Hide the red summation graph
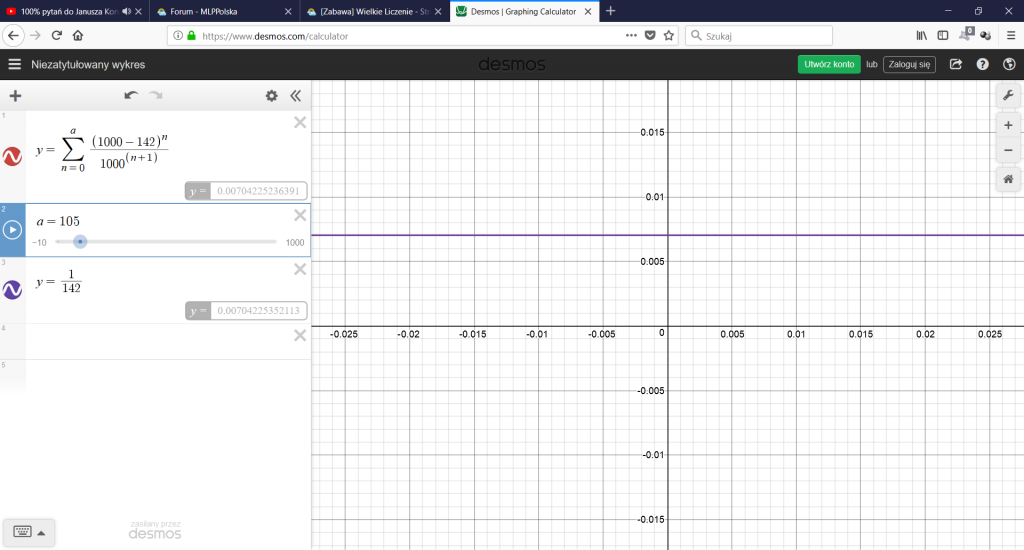 (x=12, y=156)
